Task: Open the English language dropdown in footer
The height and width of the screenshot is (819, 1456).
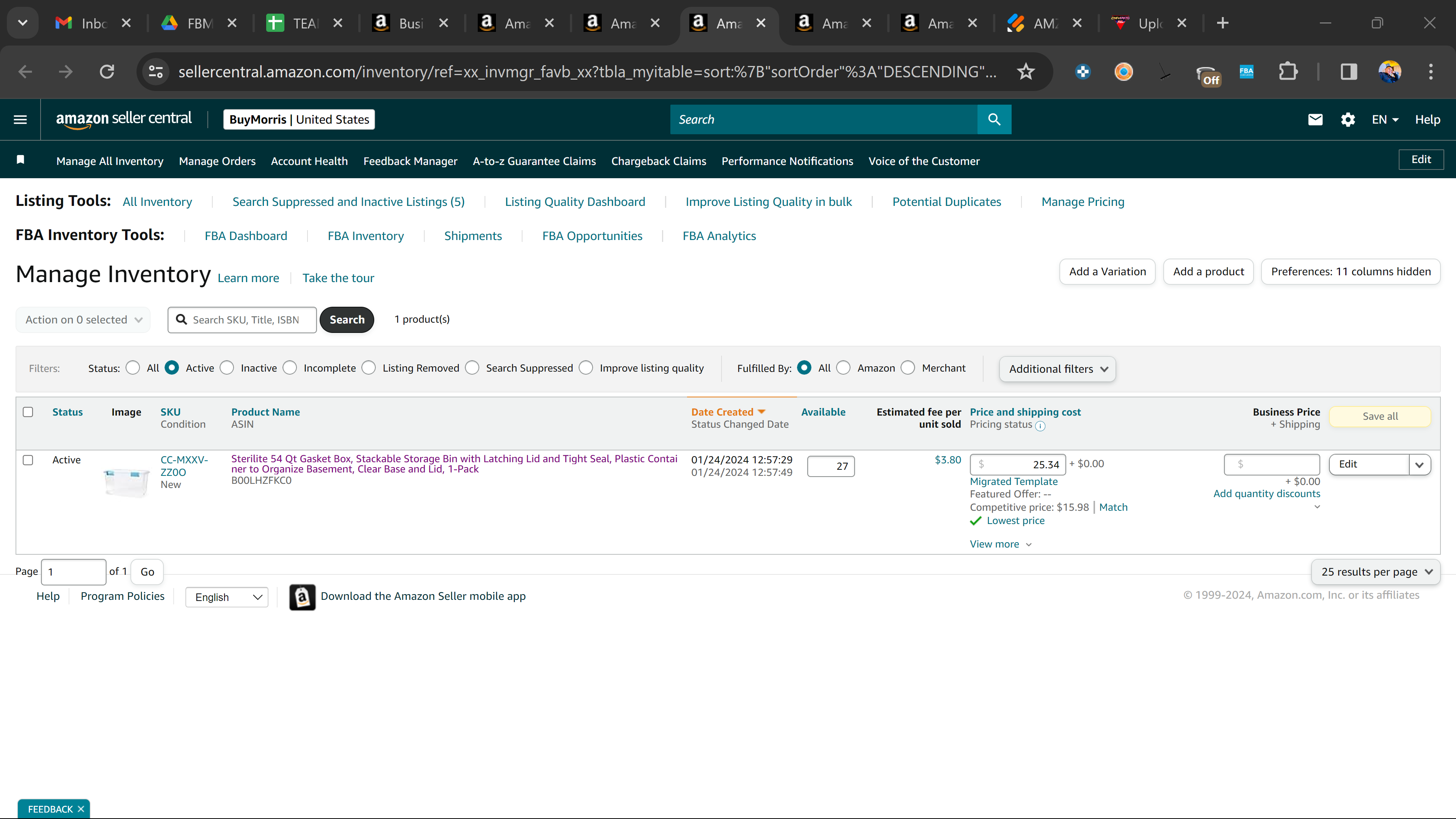Action: (227, 598)
